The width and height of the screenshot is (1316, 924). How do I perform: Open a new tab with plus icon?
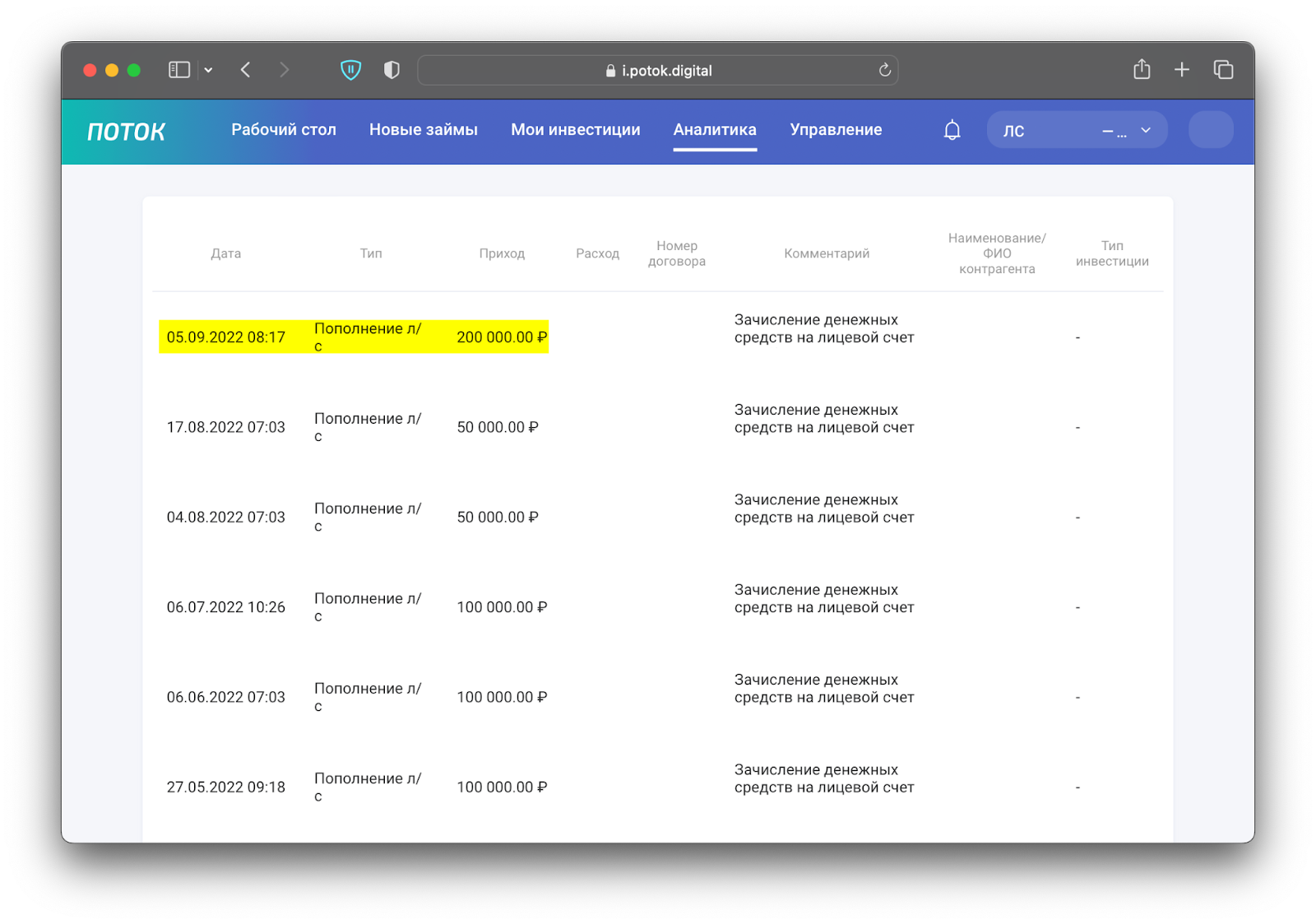click(1182, 70)
